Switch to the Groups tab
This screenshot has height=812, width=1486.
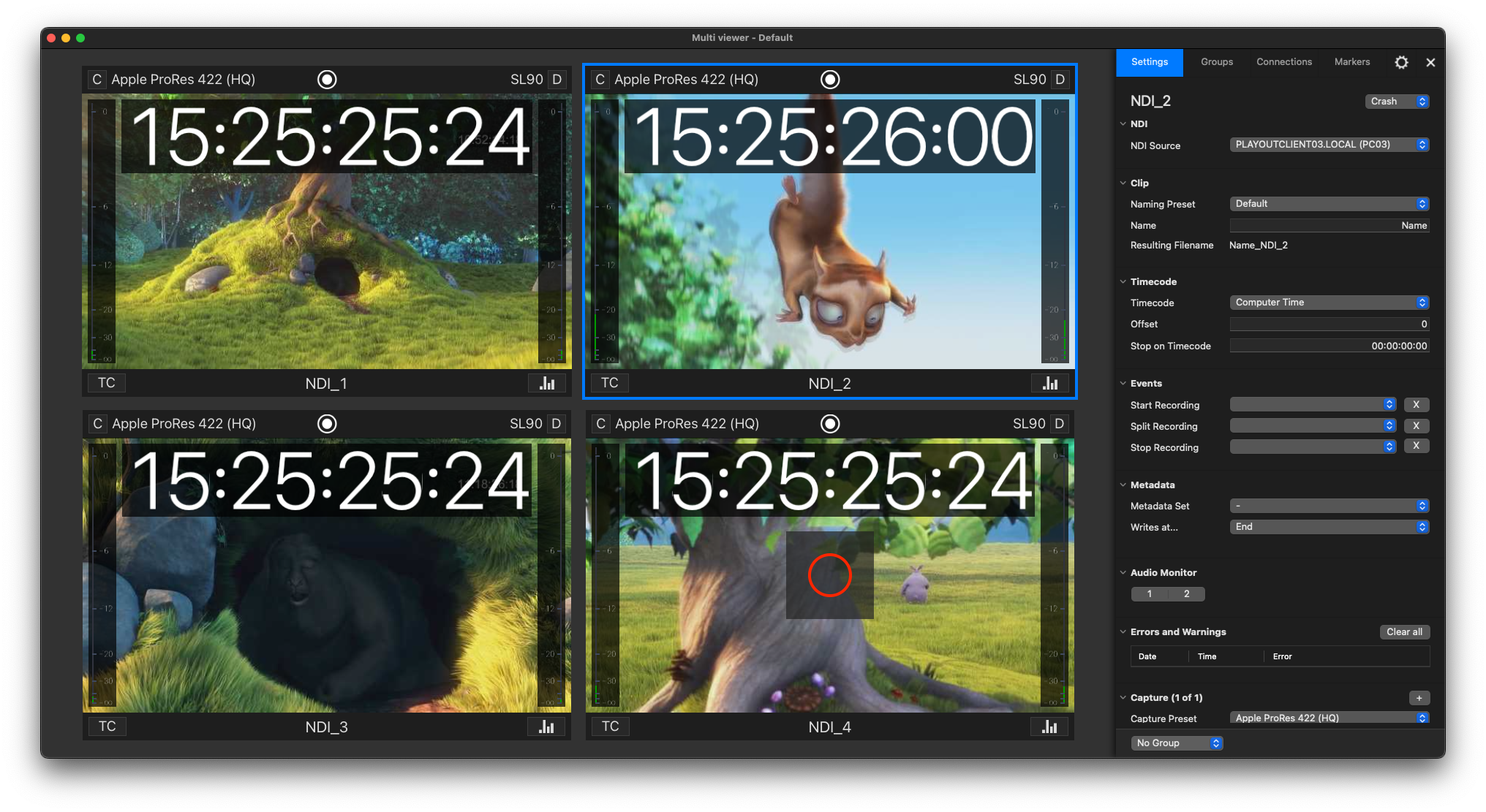pyautogui.click(x=1217, y=62)
